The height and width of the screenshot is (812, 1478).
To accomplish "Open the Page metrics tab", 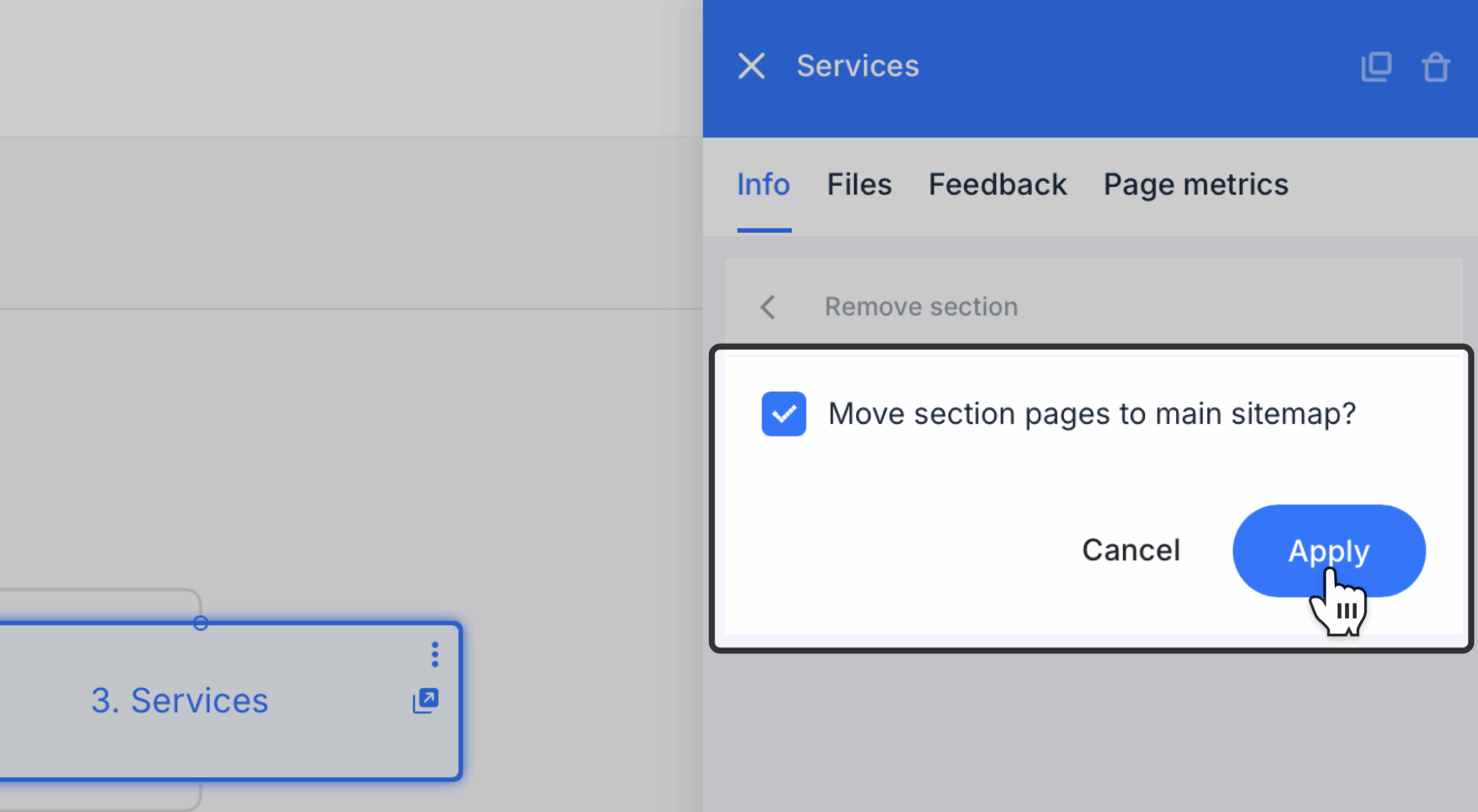I will 1196,185.
